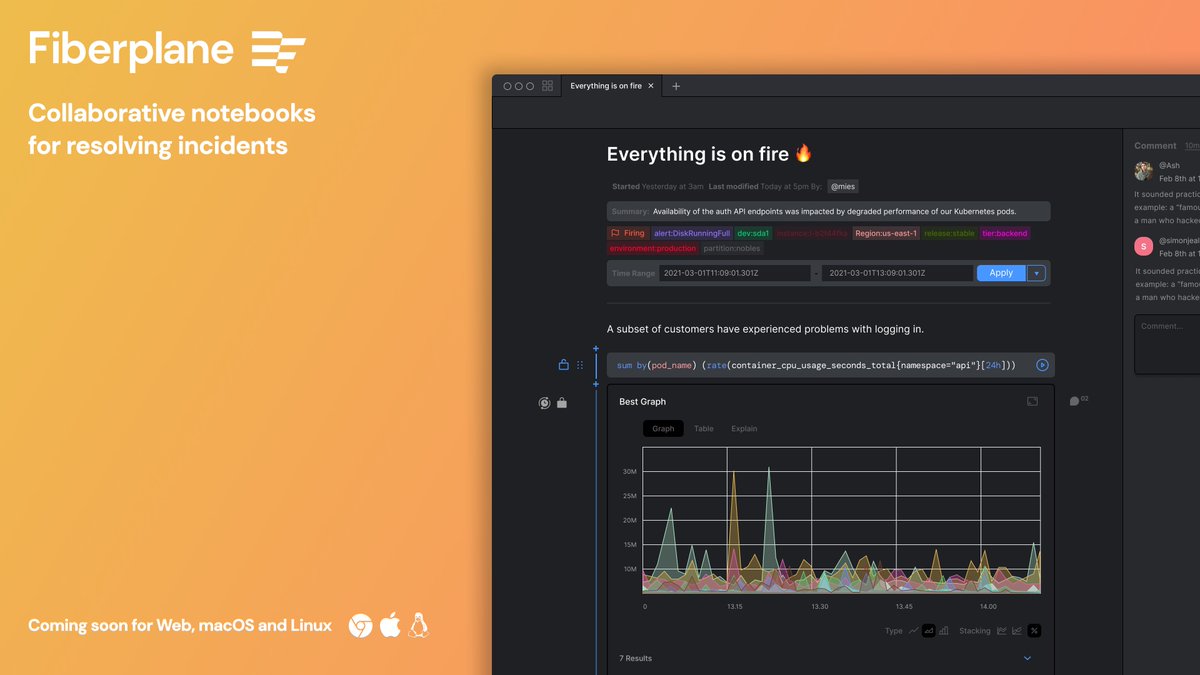Open the dropdown next to Apply
The image size is (1200, 675).
tap(1037, 273)
